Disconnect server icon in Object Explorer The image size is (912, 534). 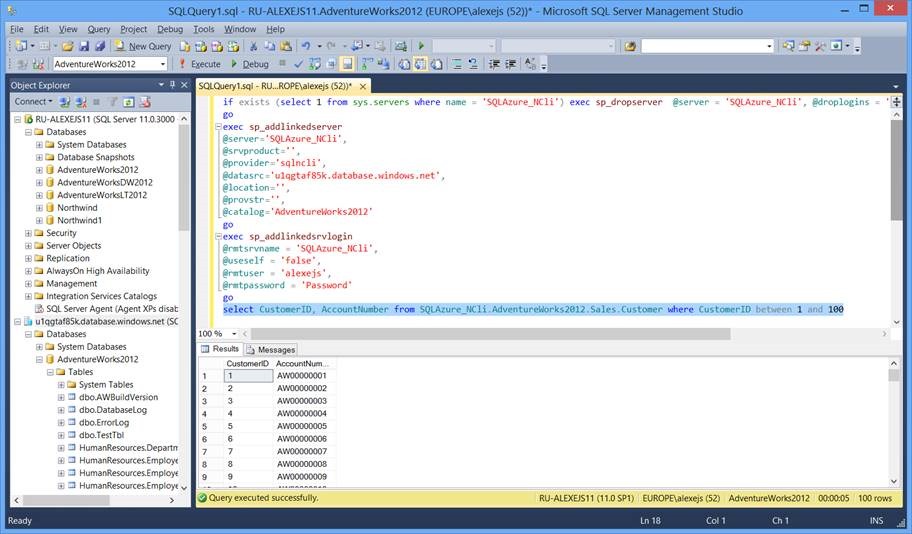(x=81, y=102)
